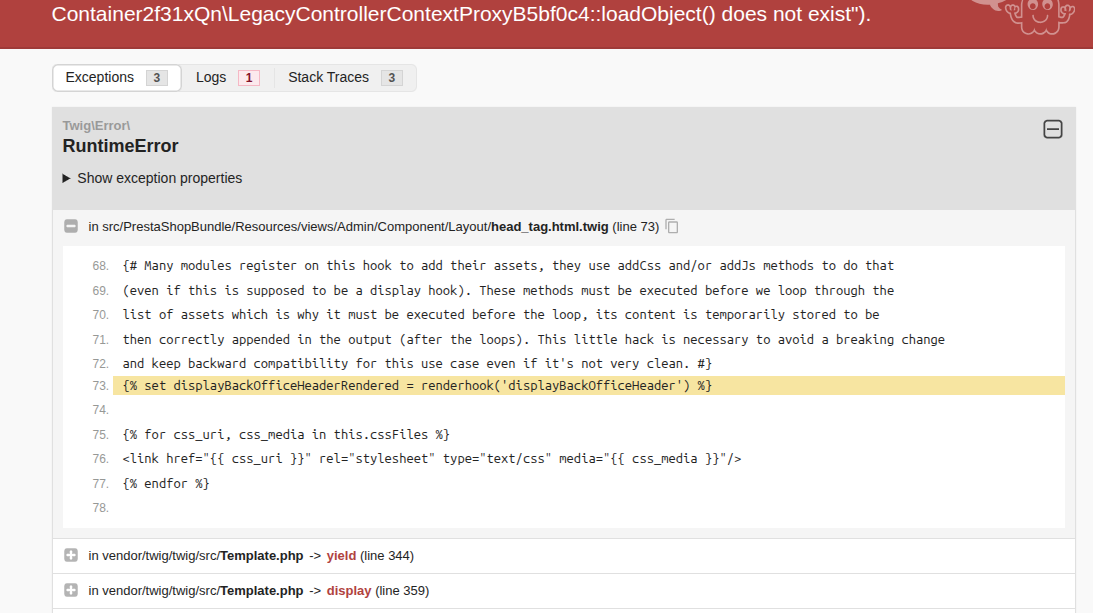Viewport: 1093px width, 613px height.
Task: Collapse the head_tag.html.twig trace entry
Action: pos(71,226)
